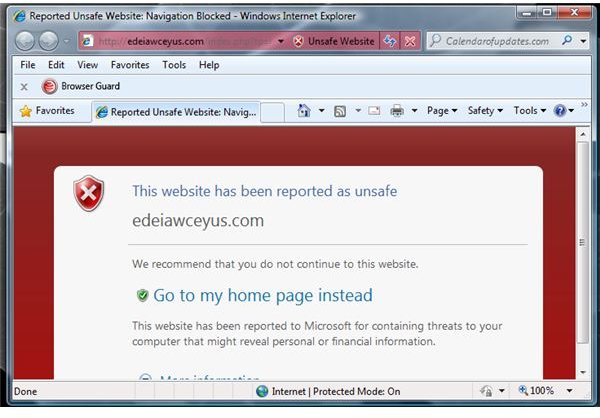Click the RSS feeds icon
The height and width of the screenshot is (418, 600).
[340, 111]
